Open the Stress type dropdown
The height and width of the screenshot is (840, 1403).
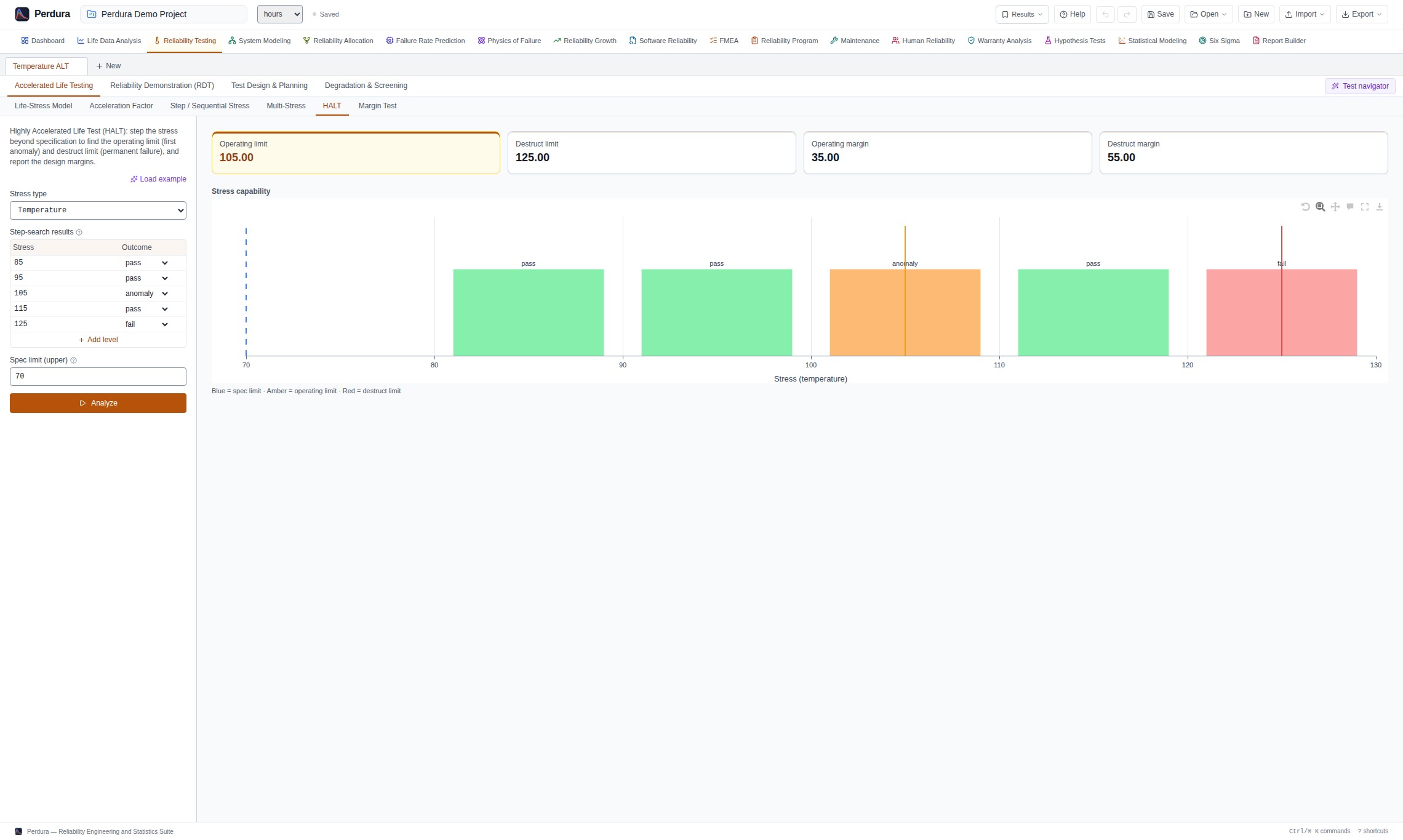(x=98, y=210)
